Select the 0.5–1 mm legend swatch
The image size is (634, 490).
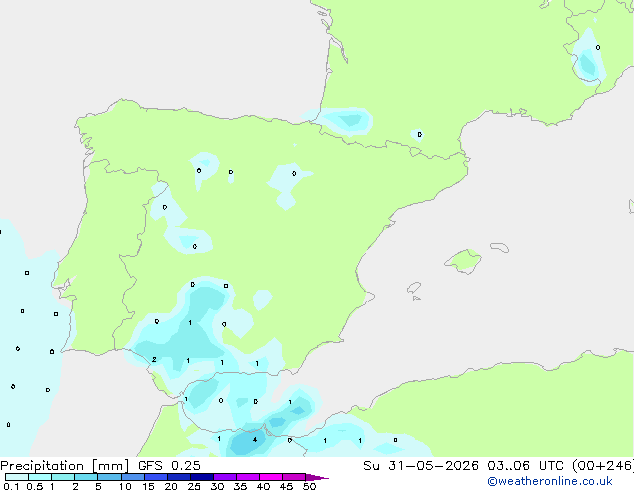(40, 477)
